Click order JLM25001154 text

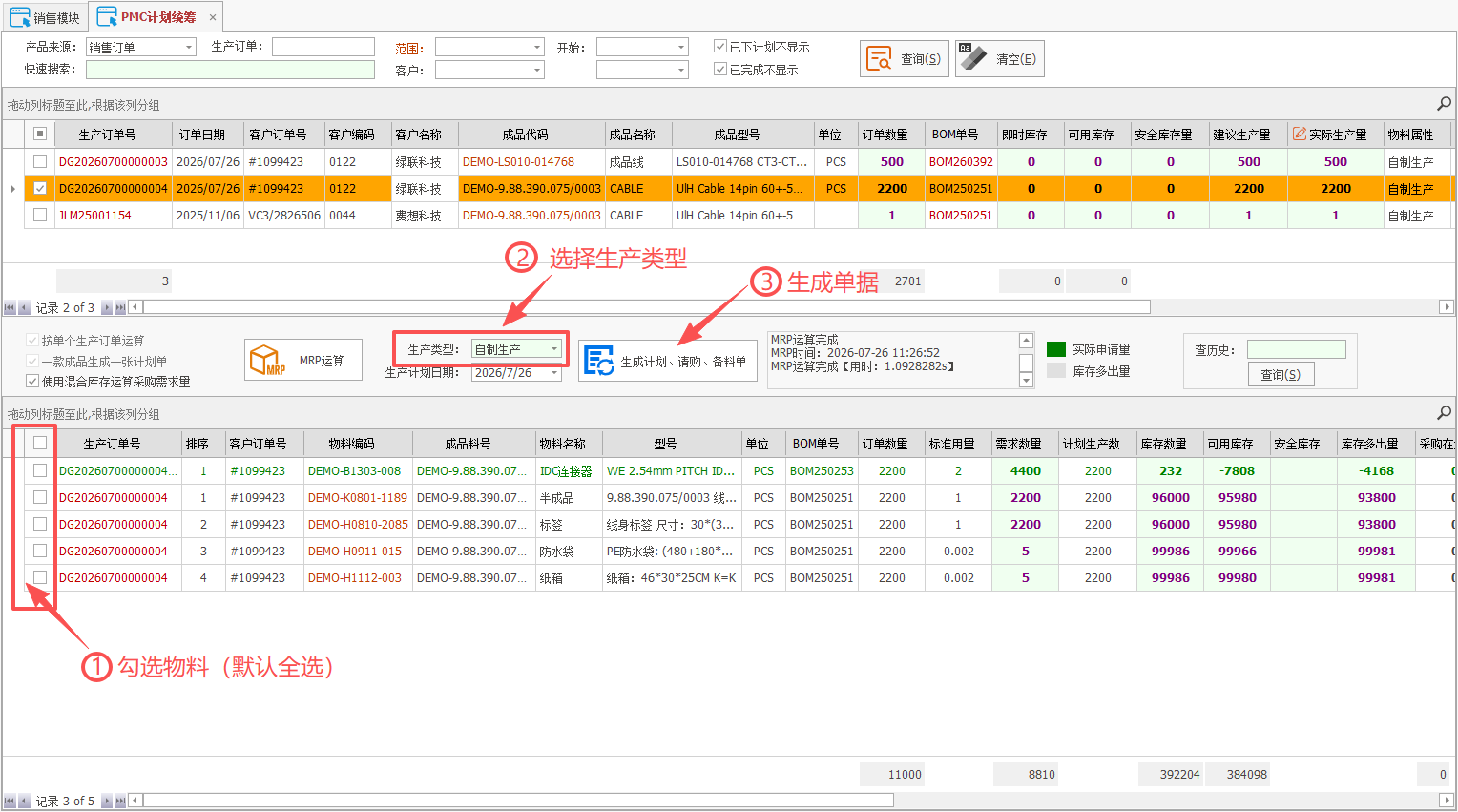pyautogui.click(x=95, y=216)
